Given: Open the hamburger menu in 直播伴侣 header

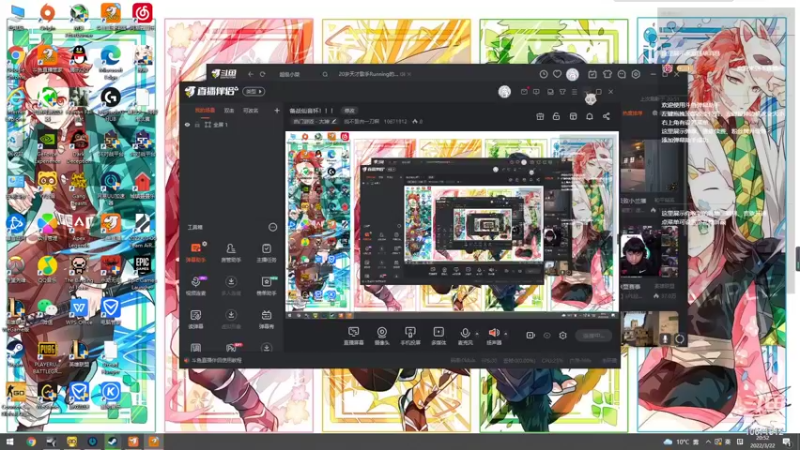Looking at the screenshot, I should [x=574, y=92].
